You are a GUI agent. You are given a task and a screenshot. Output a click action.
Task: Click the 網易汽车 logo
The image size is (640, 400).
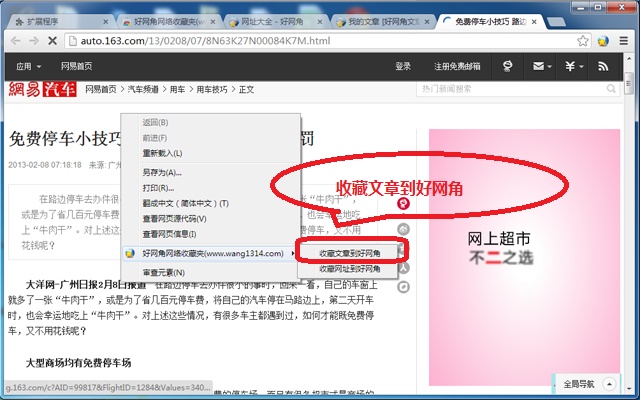[42, 89]
